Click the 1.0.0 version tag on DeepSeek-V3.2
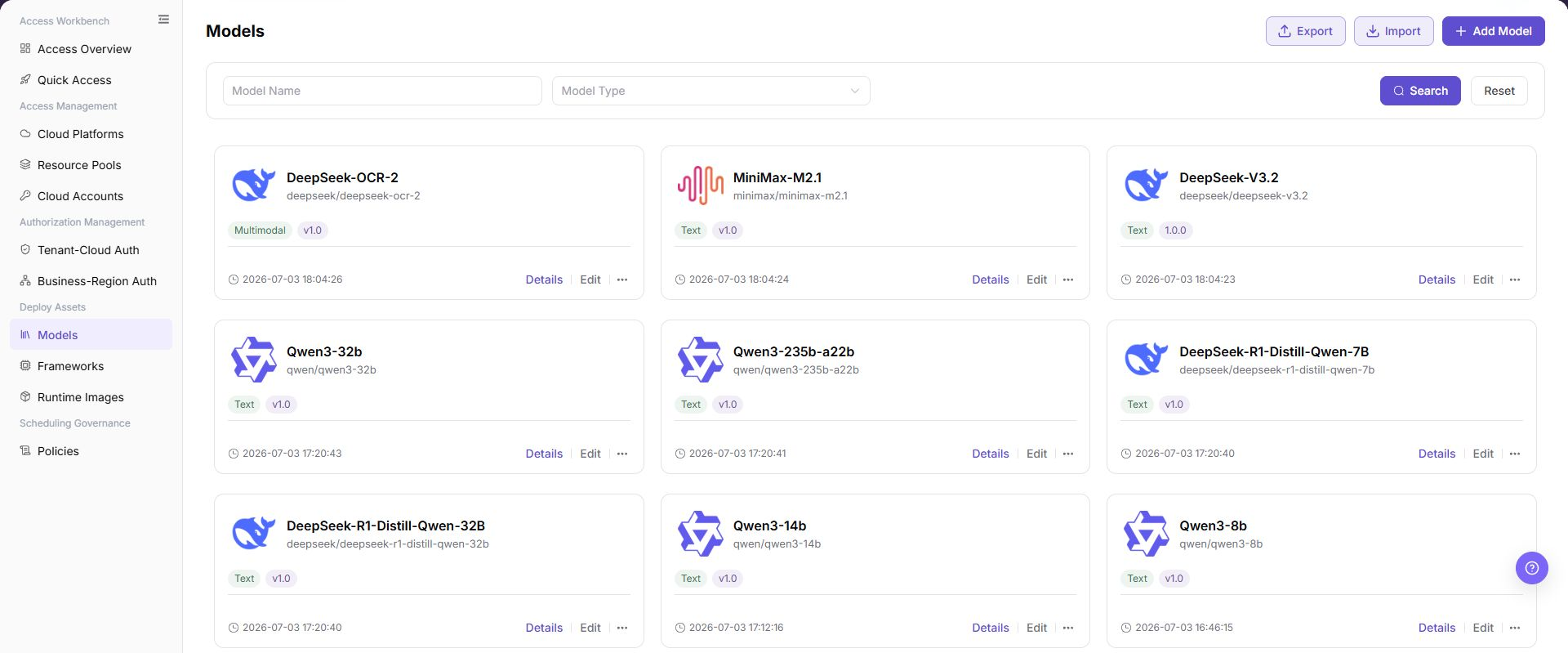Image resolution: width=1568 pixels, height=653 pixels. pyautogui.click(x=1175, y=230)
